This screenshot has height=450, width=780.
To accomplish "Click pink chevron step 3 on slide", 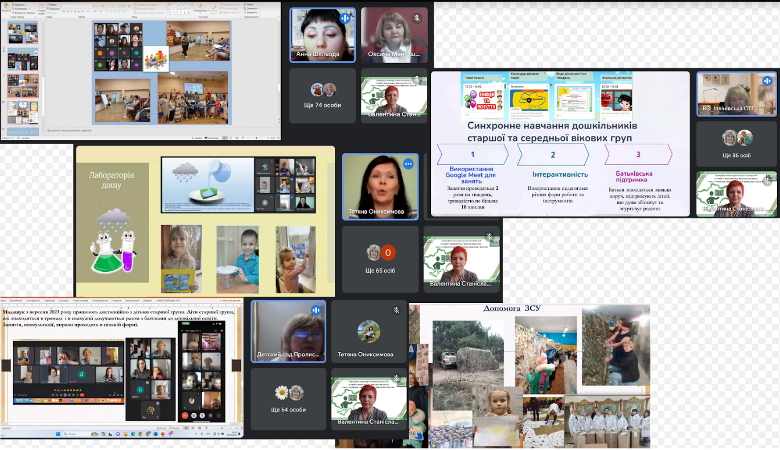I will tap(638, 155).
